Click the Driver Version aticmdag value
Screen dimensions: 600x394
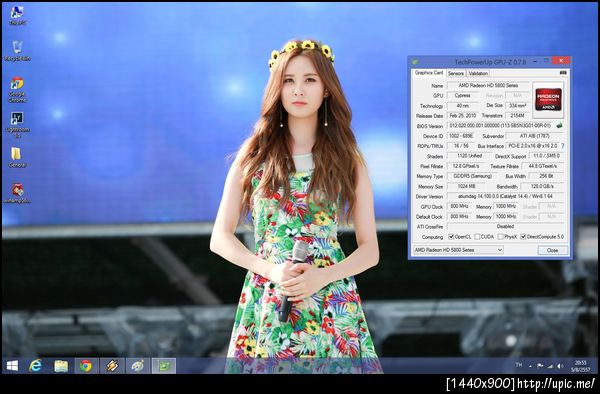click(505, 196)
